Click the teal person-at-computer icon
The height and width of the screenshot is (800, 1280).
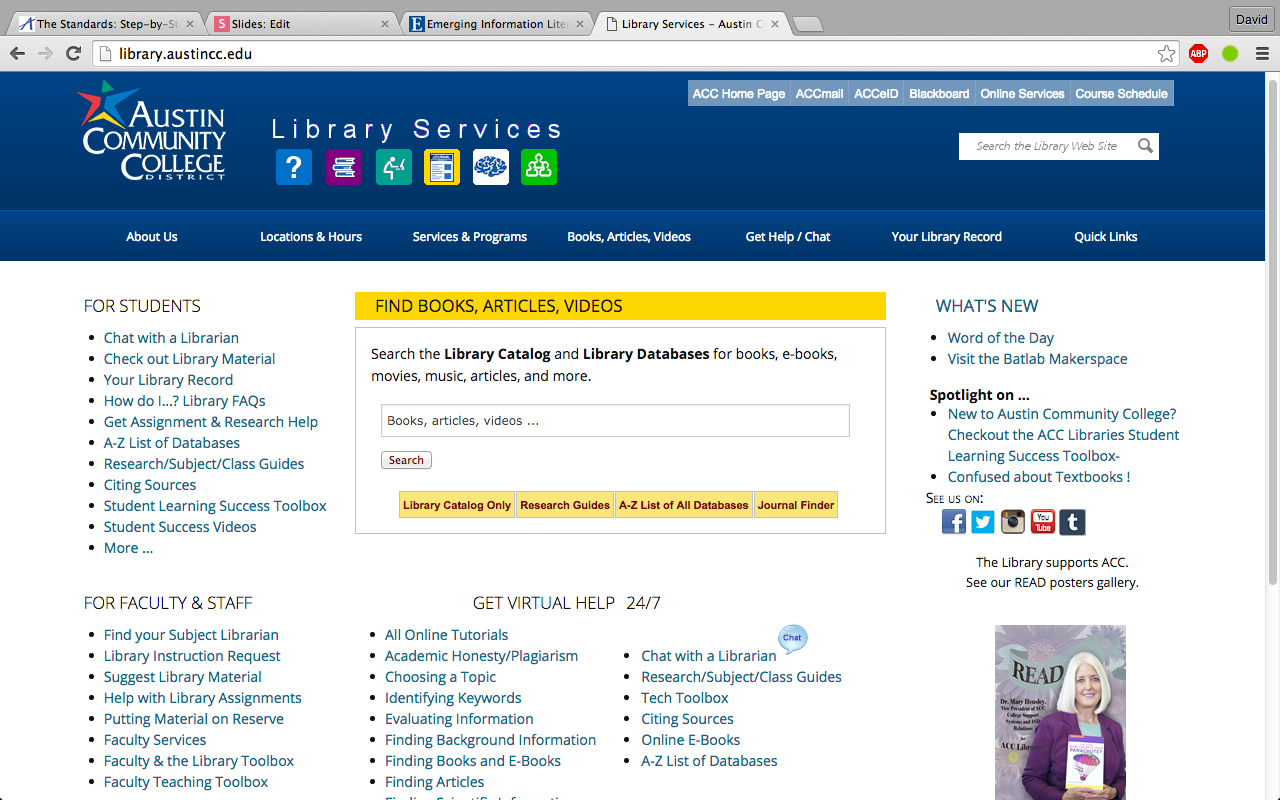[394, 167]
